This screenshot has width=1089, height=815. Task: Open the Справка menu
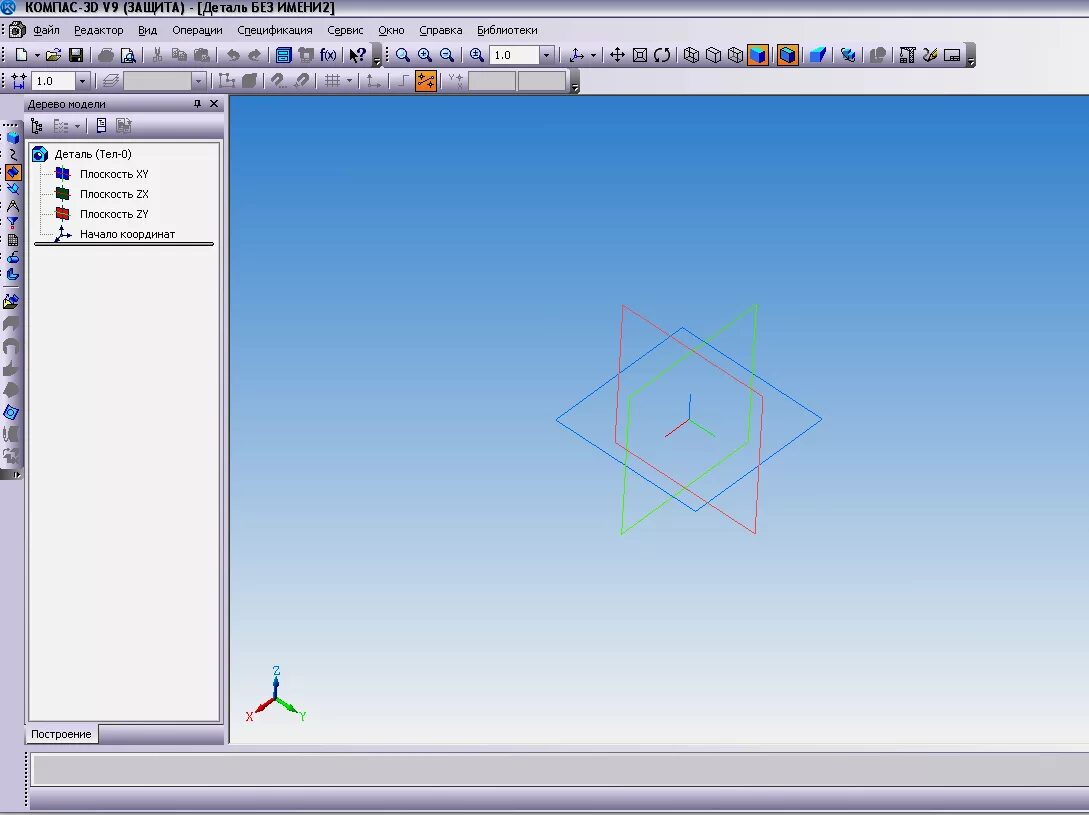(x=440, y=30)
